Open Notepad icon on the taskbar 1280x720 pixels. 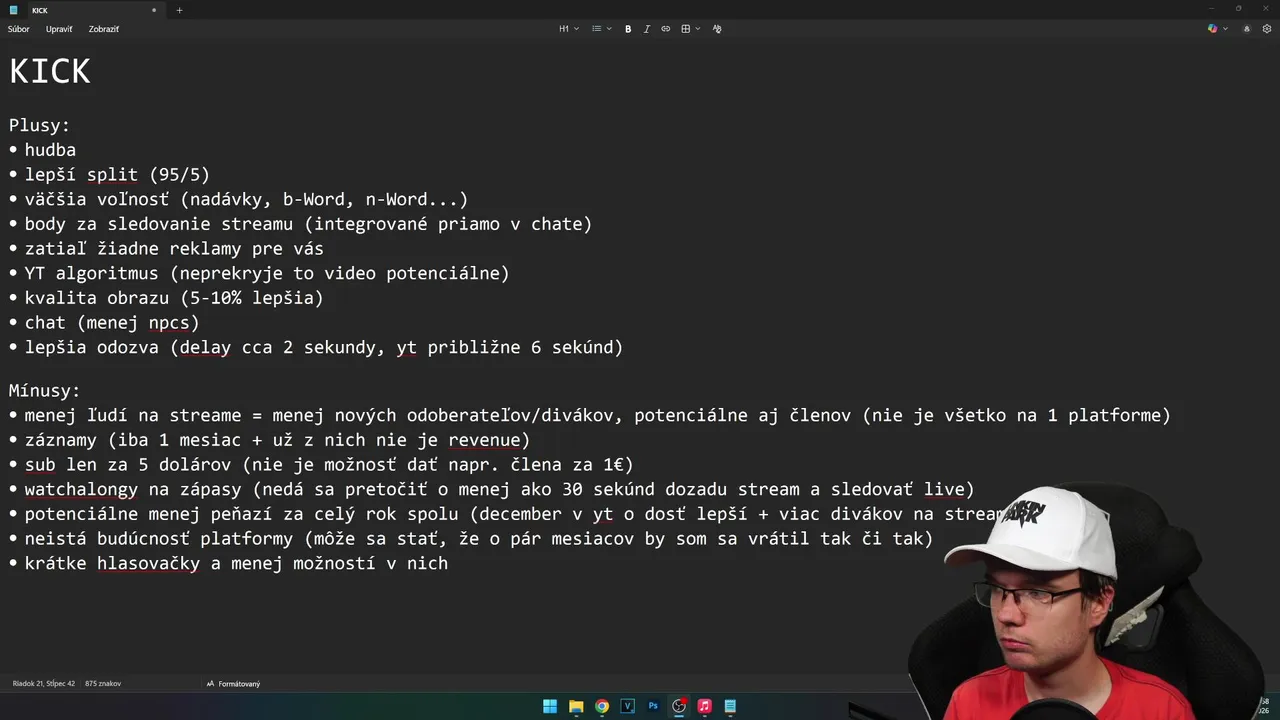click(730, 706)
